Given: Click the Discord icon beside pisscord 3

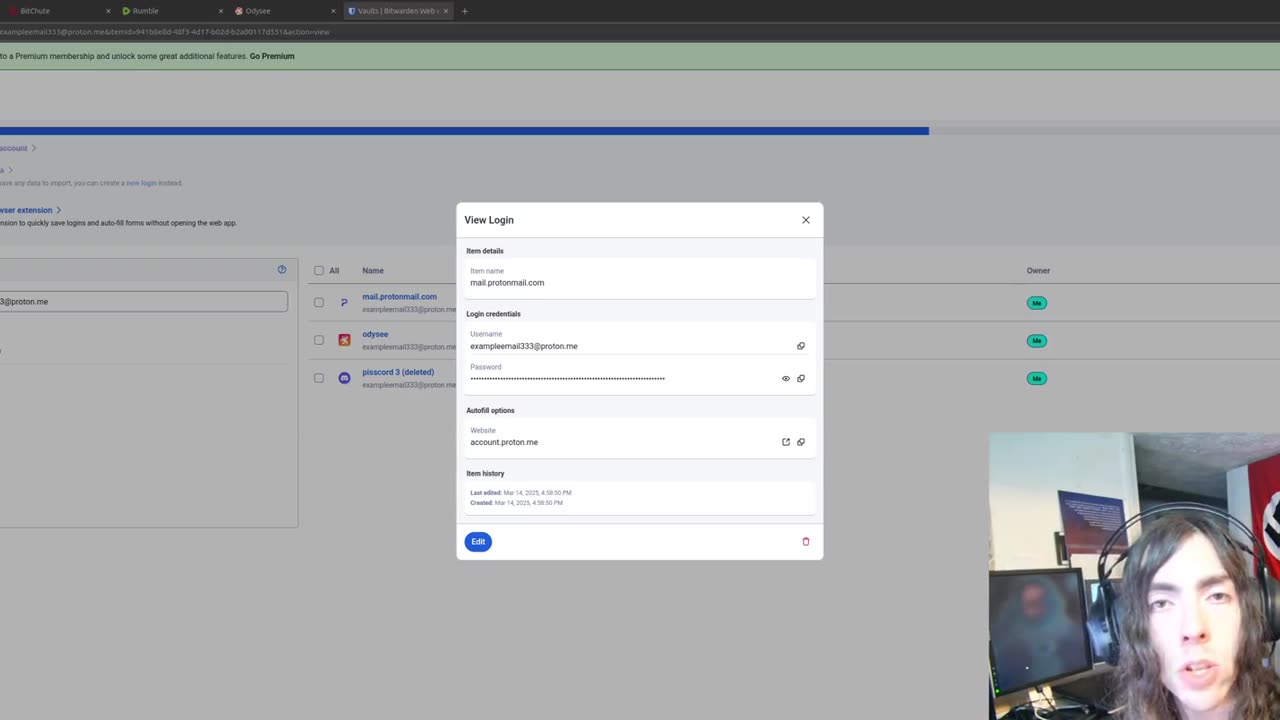Looking at the screenshot, I should pos(344,378).
